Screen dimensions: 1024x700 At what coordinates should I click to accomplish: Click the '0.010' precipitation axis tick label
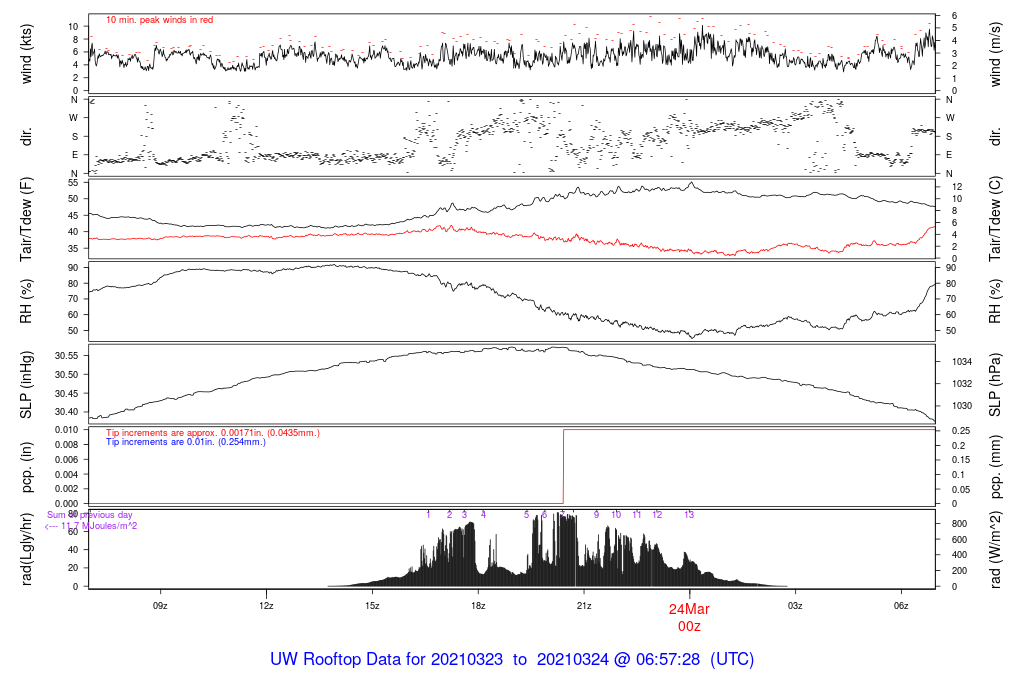coord(67,430)
